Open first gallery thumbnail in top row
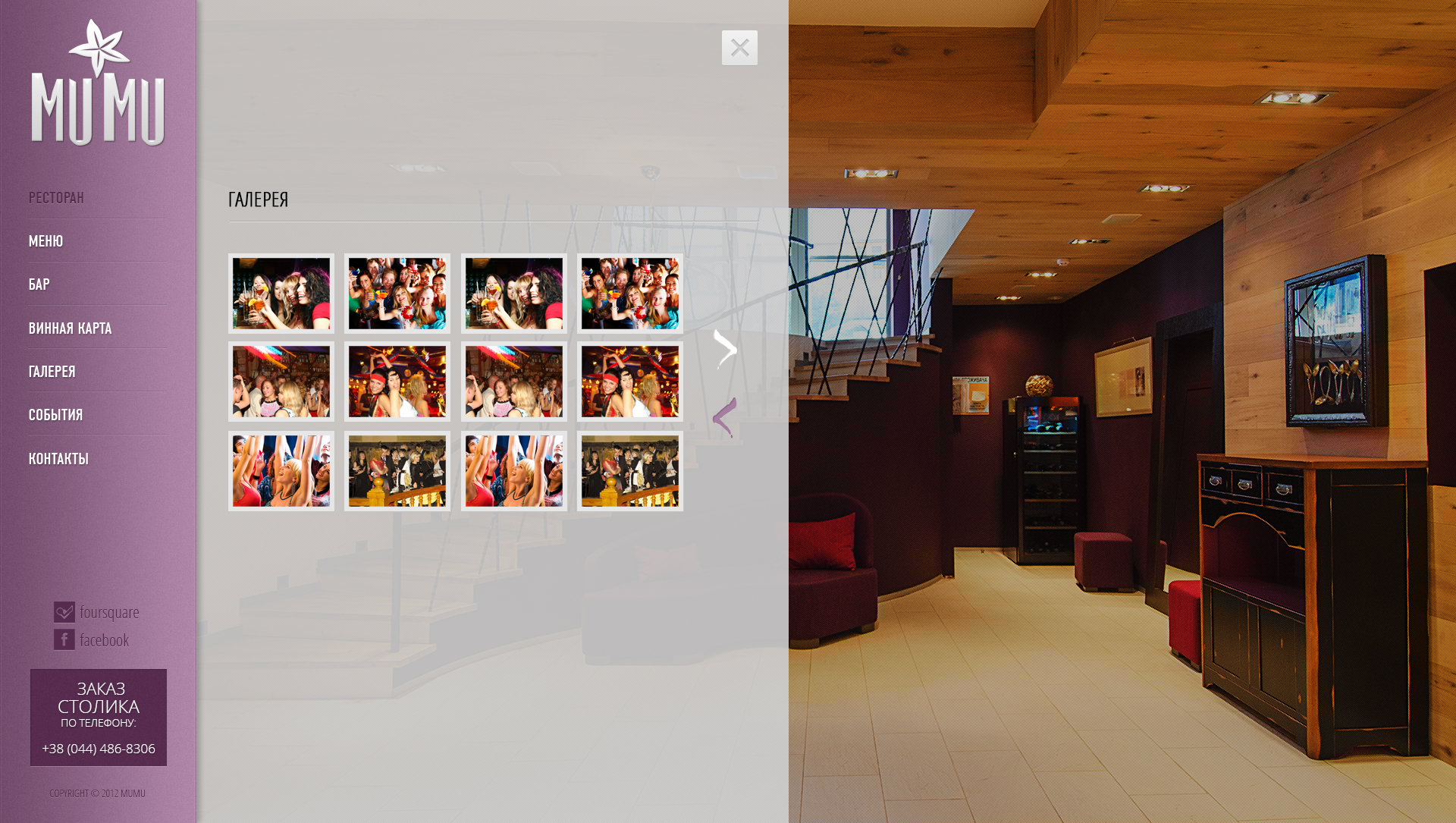1456x823 pixels. click(x=281, y=294)
